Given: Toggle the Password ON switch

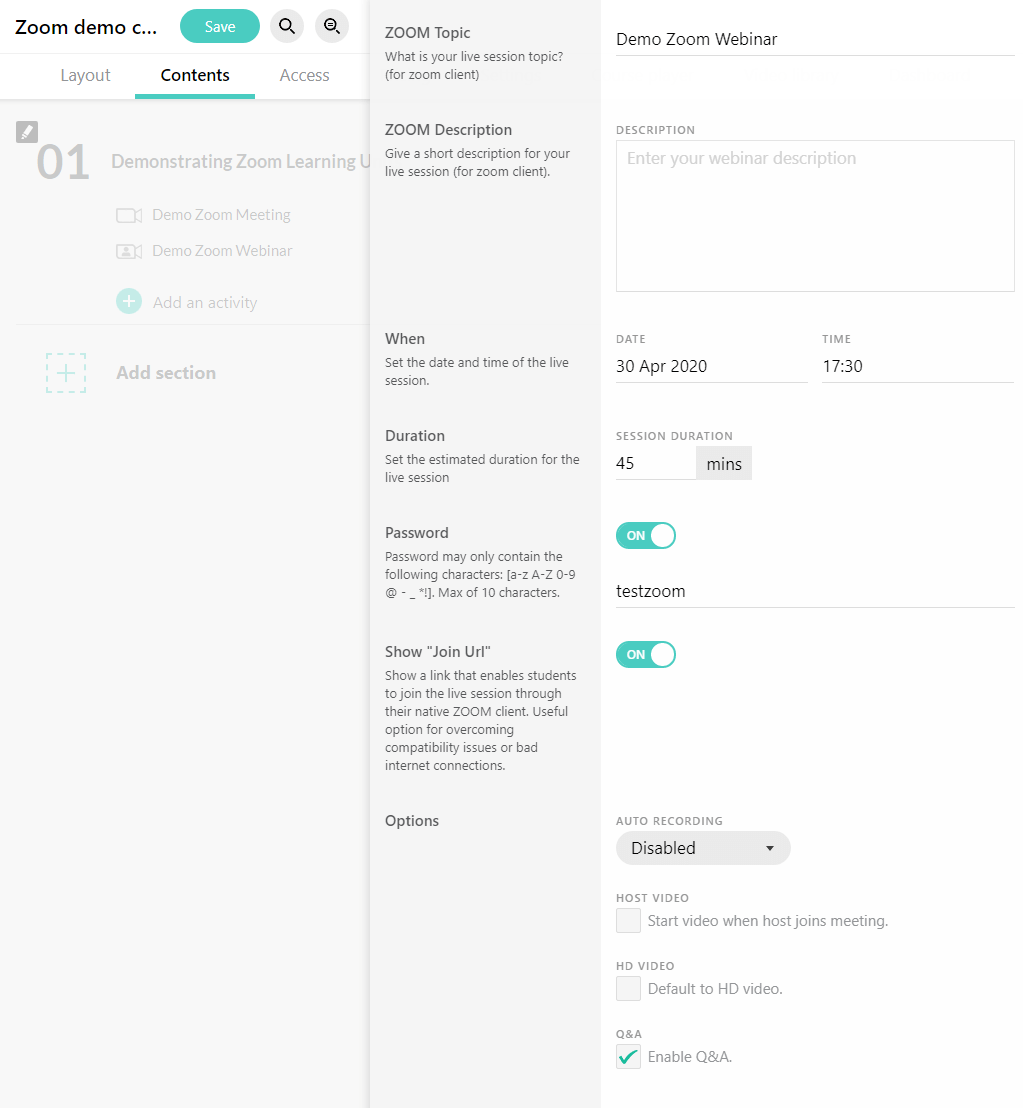Looking at the screenshot, I should (x=646, y=536).
